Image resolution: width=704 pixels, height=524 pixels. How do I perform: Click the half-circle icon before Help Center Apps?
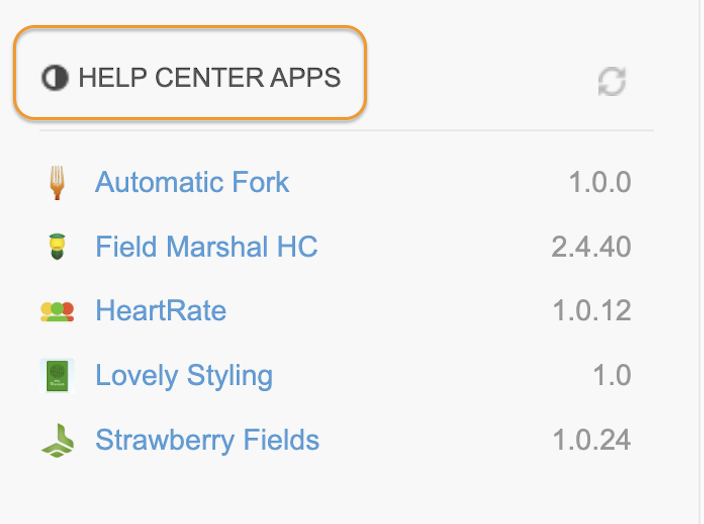tap(55, 78)
